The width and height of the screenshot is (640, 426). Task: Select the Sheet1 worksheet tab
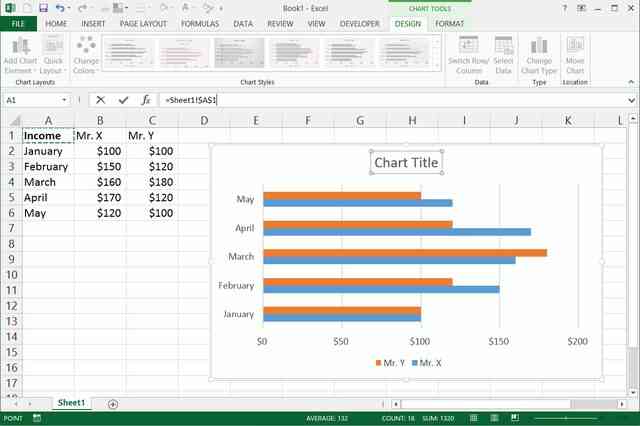point(71,403)
